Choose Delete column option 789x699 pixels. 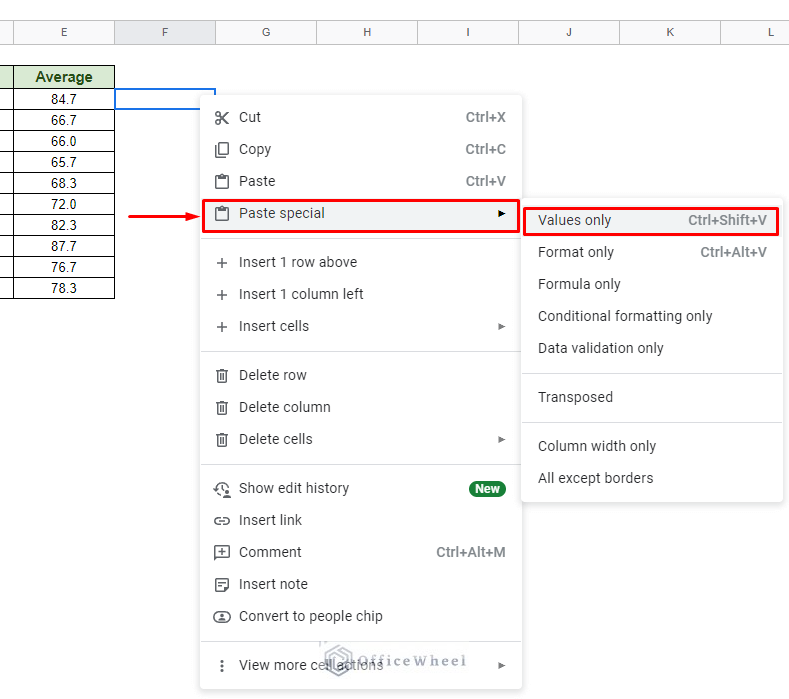click(284, 408)
